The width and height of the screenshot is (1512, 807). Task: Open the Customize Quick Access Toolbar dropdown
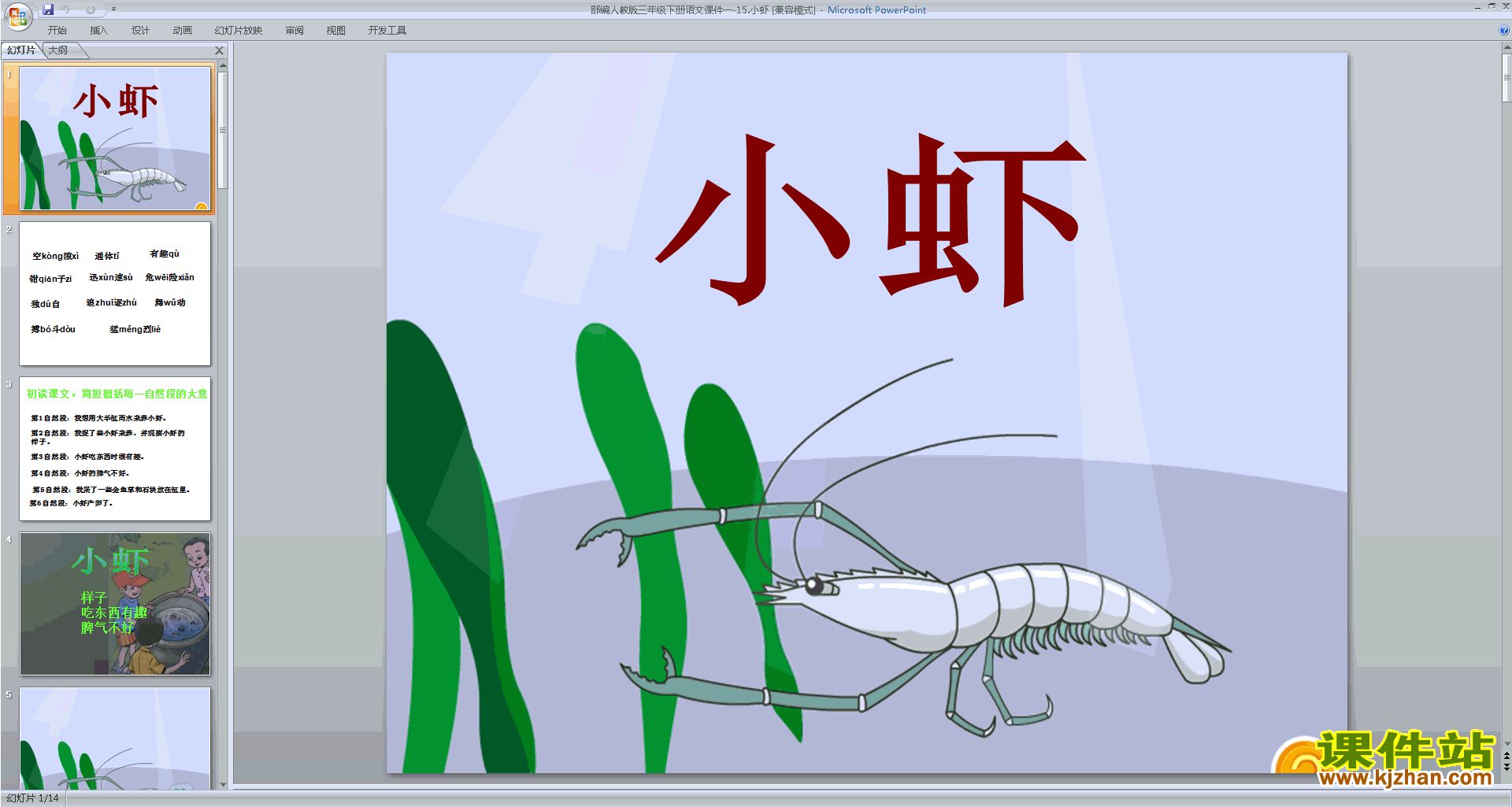click(113, 9)
